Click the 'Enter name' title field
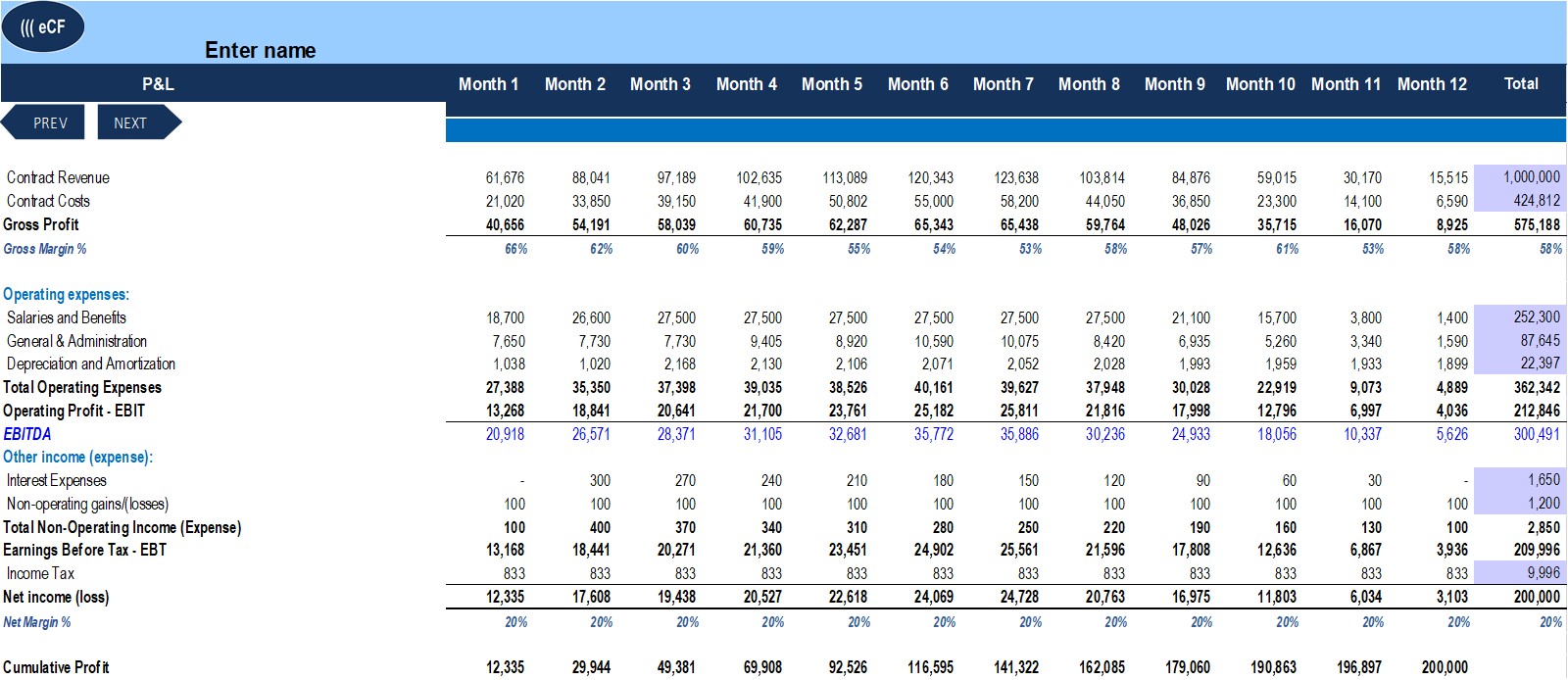The image size is (1568, 680). tap(260, 51)
